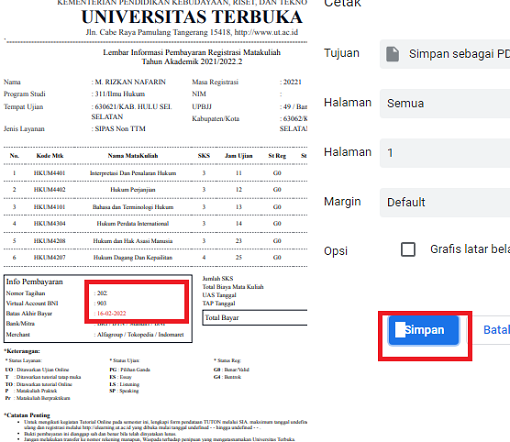Viewport: 510px width, 442px height.
Task: Click the Cetak dialog title
Action: coord(342,3)
